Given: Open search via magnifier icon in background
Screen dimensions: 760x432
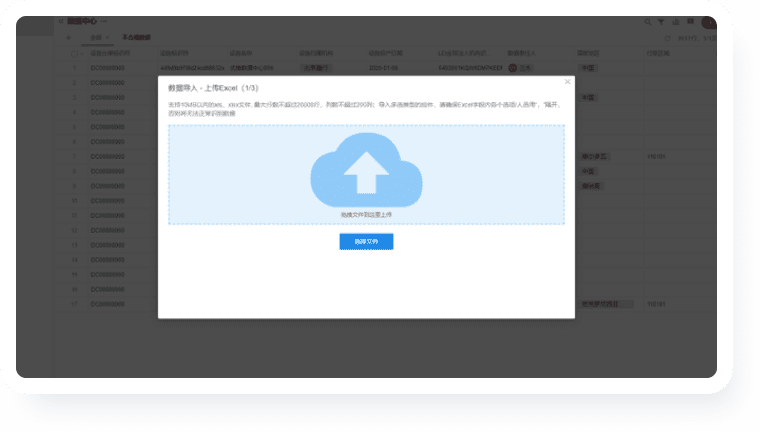Looking at the screenshot, I should click(x=648, y=22).
